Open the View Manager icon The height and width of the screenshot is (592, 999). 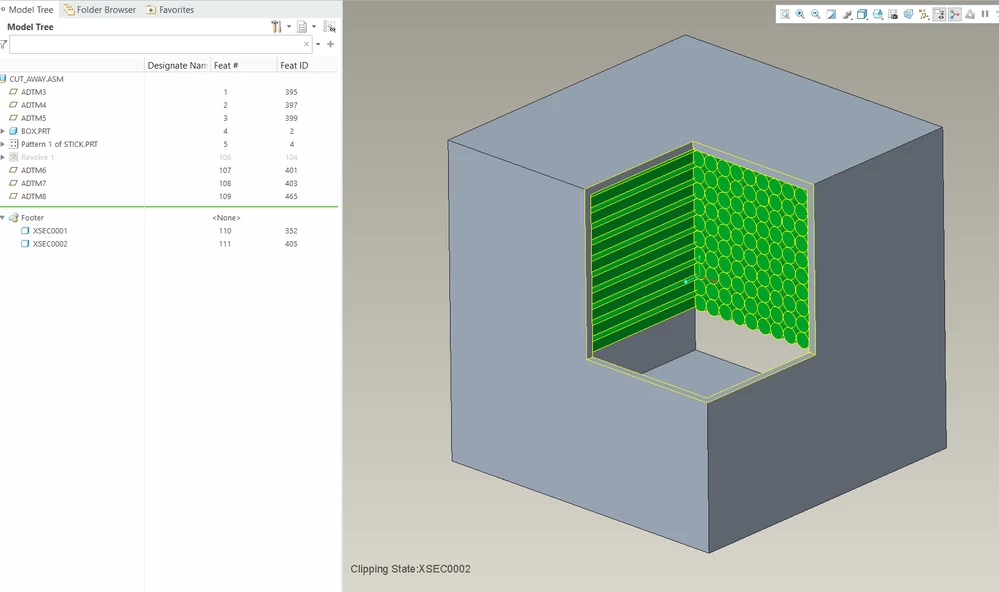(893, 14)
